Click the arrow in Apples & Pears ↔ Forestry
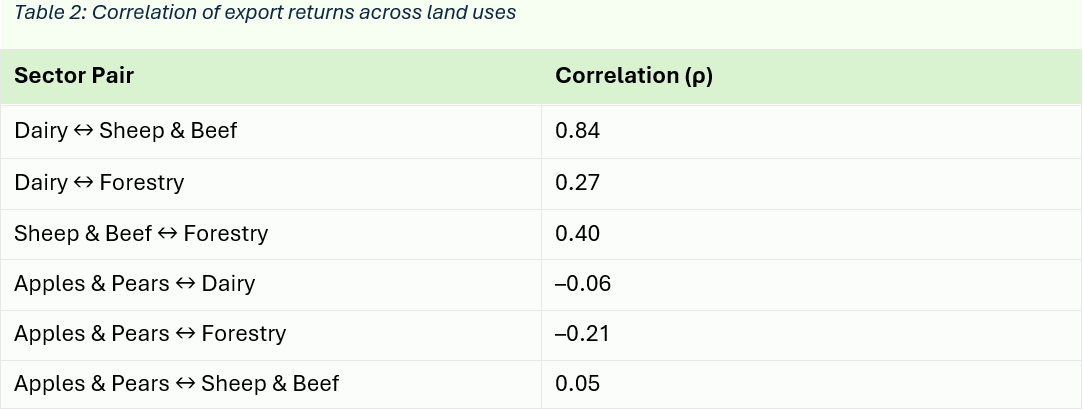Viewport: 1083px width, 410px height. (x=185, y=334)
